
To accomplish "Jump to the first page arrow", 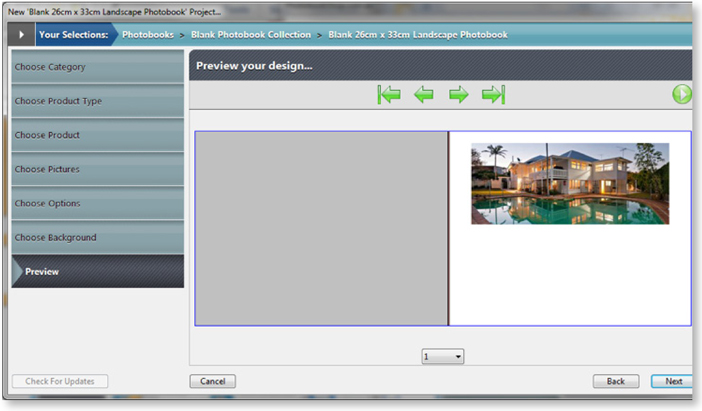I will tap(389, 95).
